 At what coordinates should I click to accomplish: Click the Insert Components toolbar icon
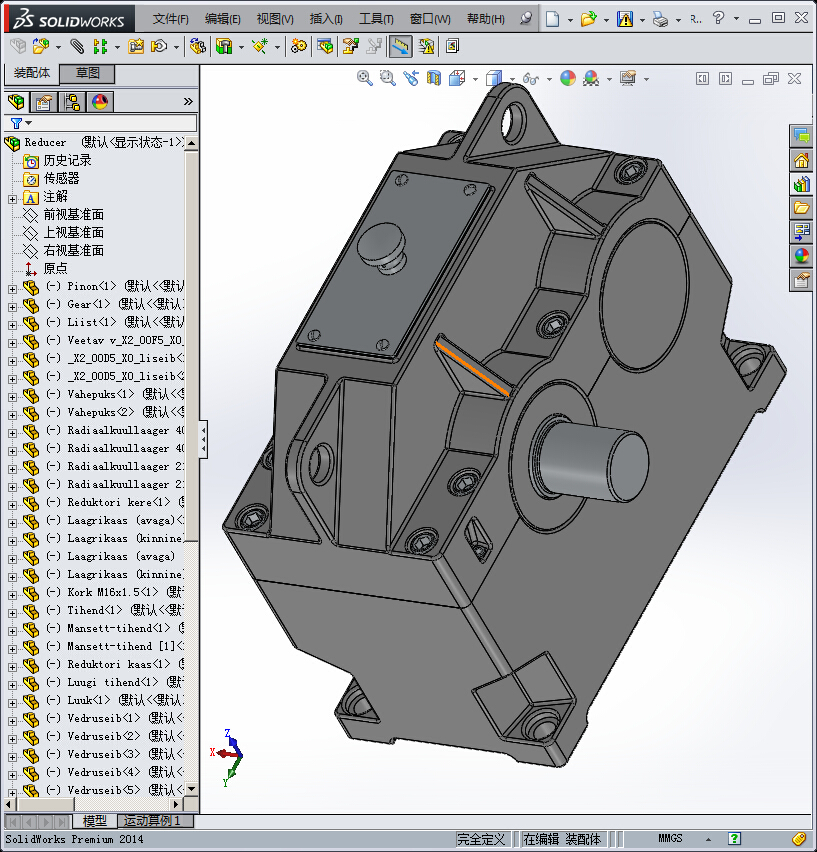(41, 46)
